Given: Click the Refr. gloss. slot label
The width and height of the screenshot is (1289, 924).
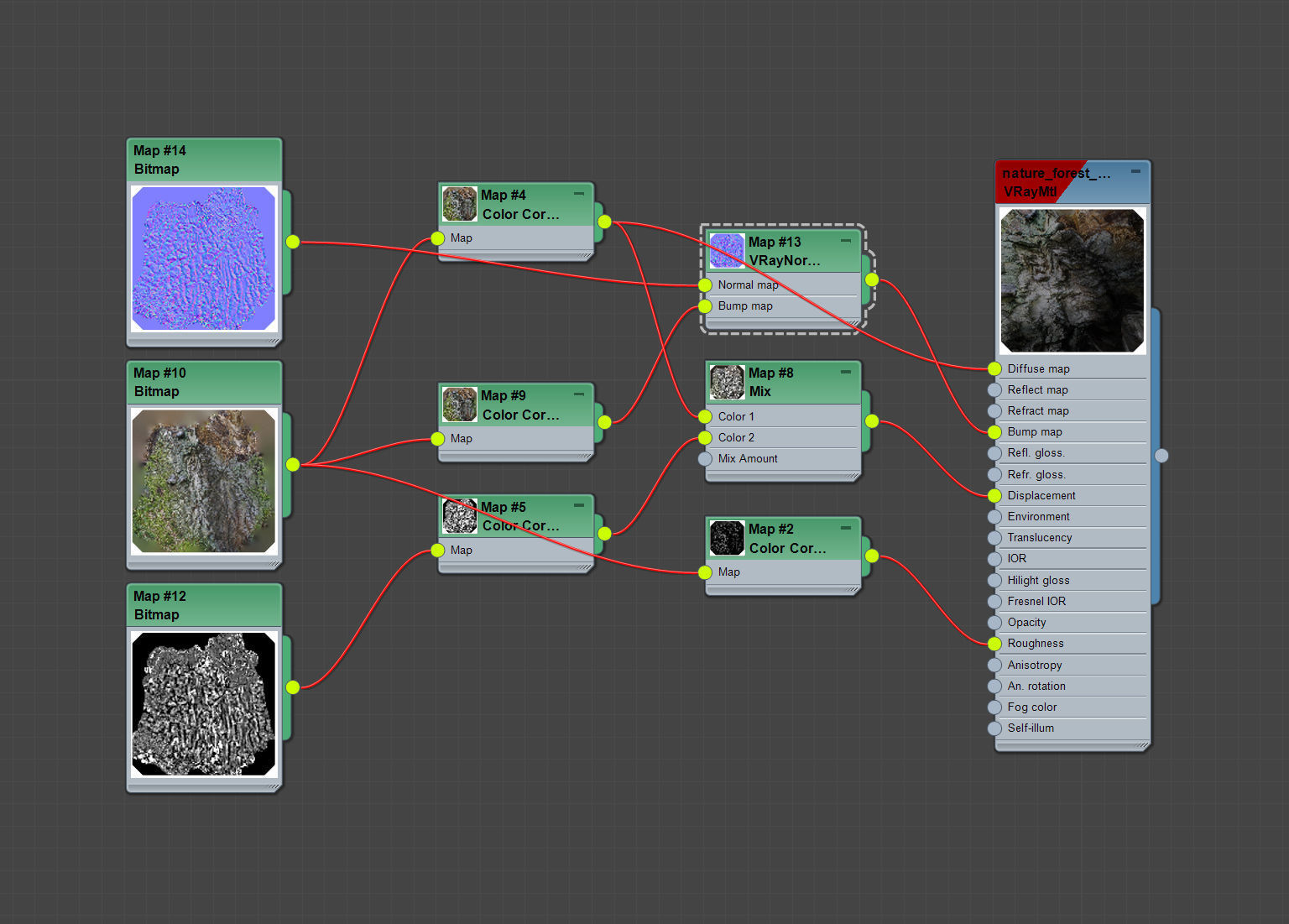Looking at the screenshot, I should [1036, 475].
